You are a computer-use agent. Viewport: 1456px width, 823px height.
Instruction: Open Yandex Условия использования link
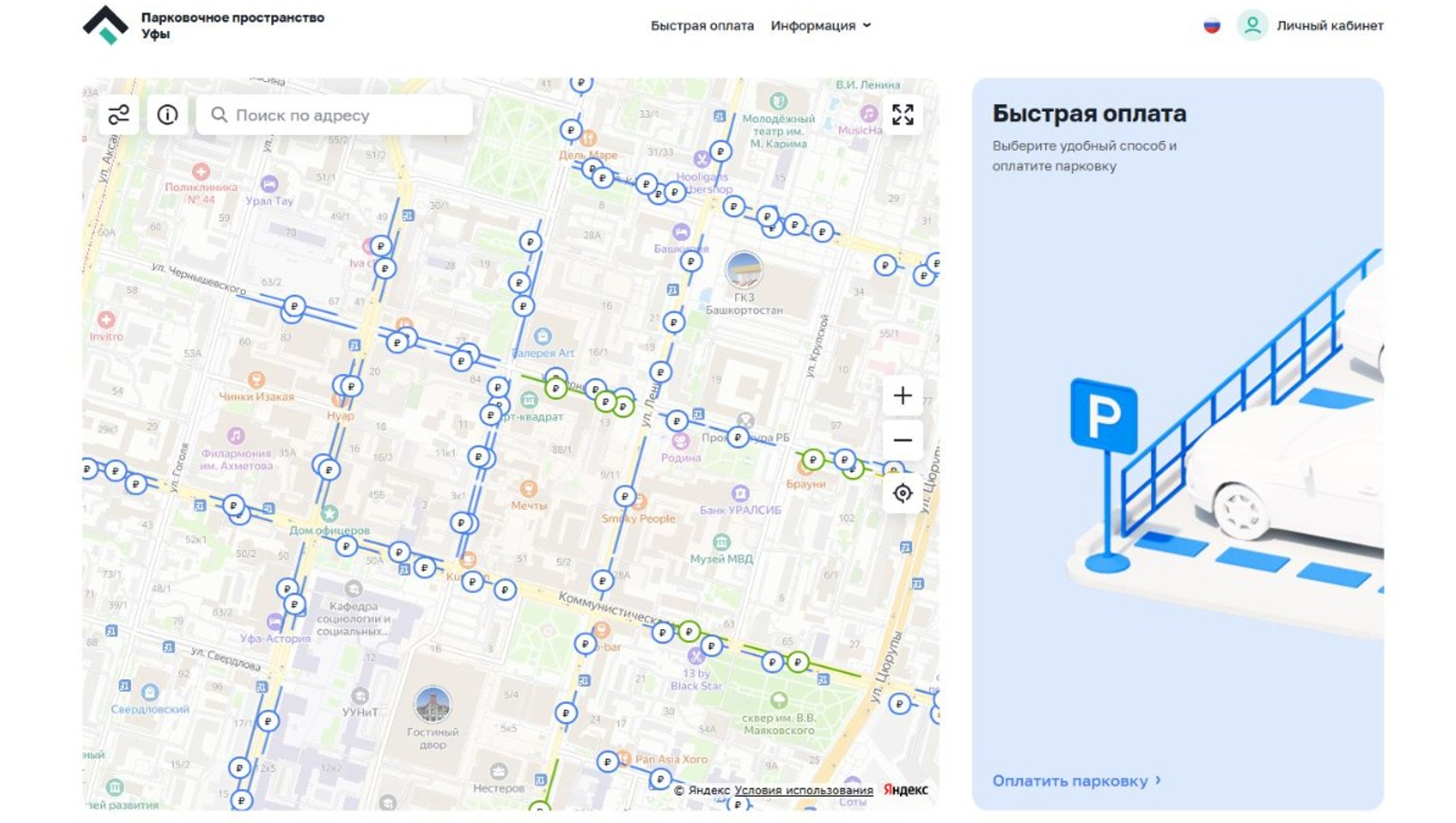point(803,790)
